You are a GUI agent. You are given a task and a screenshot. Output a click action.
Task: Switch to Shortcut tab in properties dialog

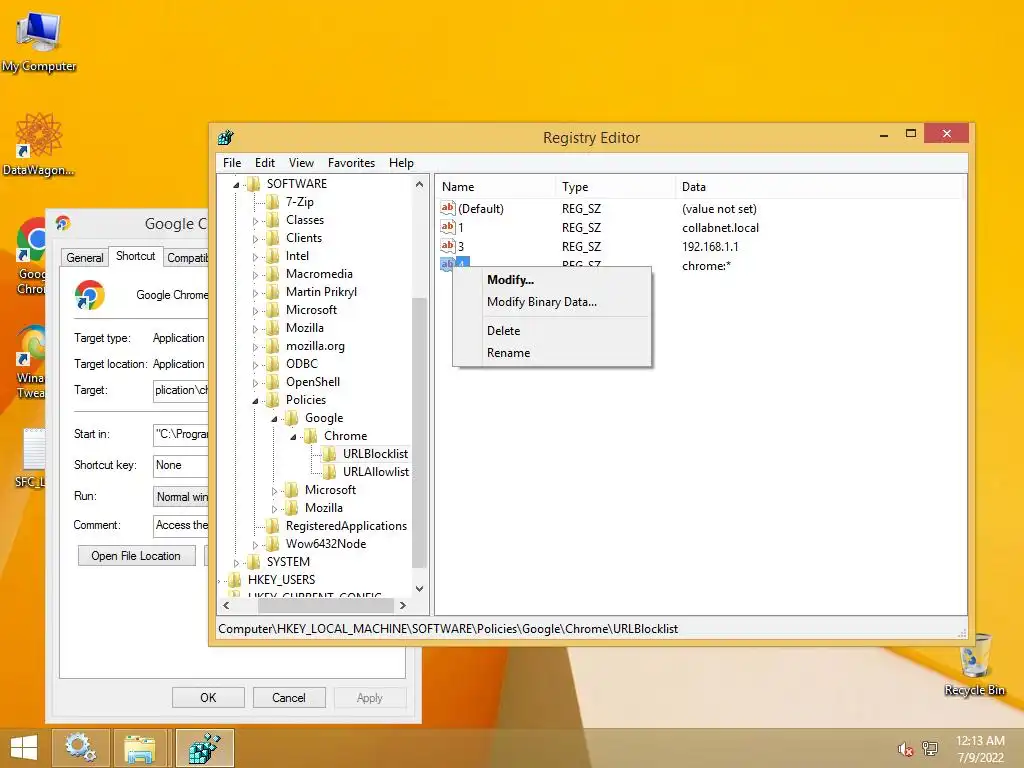[x=135, y=256]
